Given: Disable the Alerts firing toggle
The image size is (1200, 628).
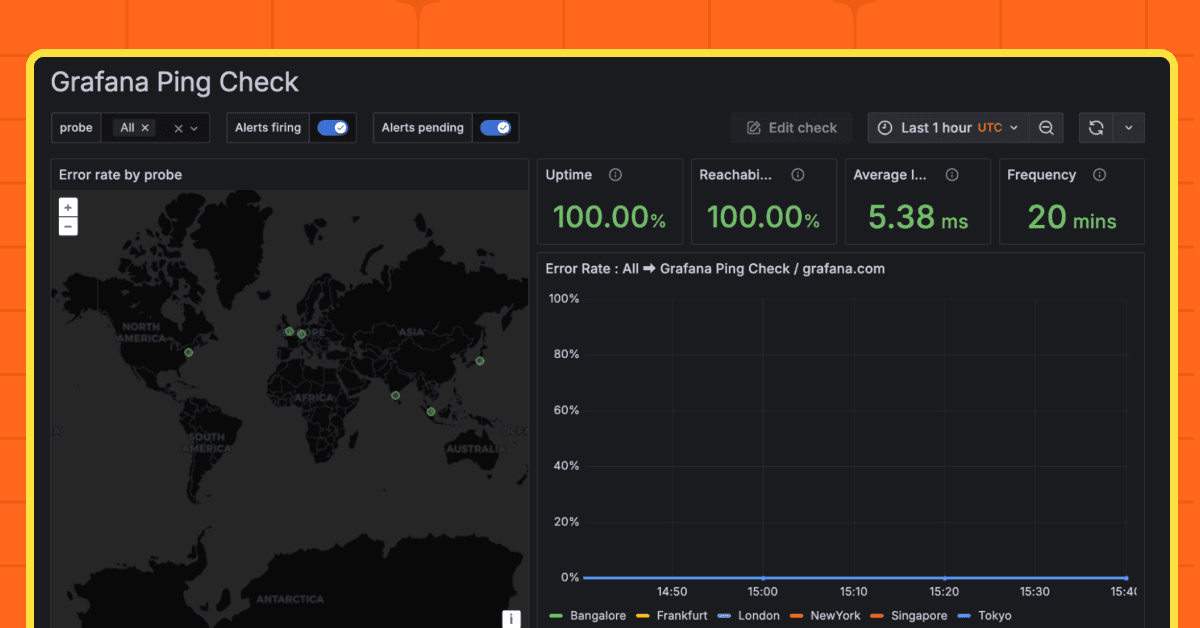Looking at the screenshot, I should tap(333, 127).
